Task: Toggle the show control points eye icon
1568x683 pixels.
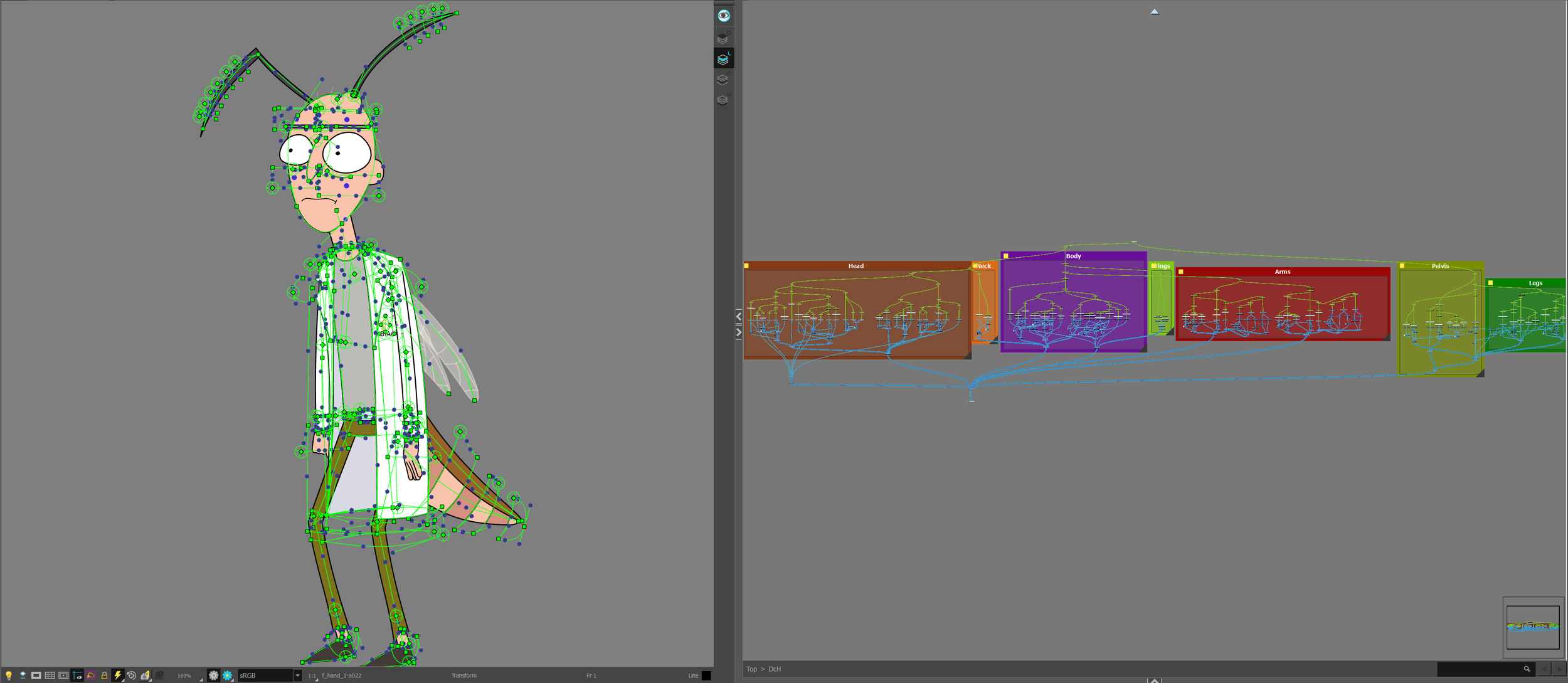Action: pyautogui.click(x=77, y=675)
